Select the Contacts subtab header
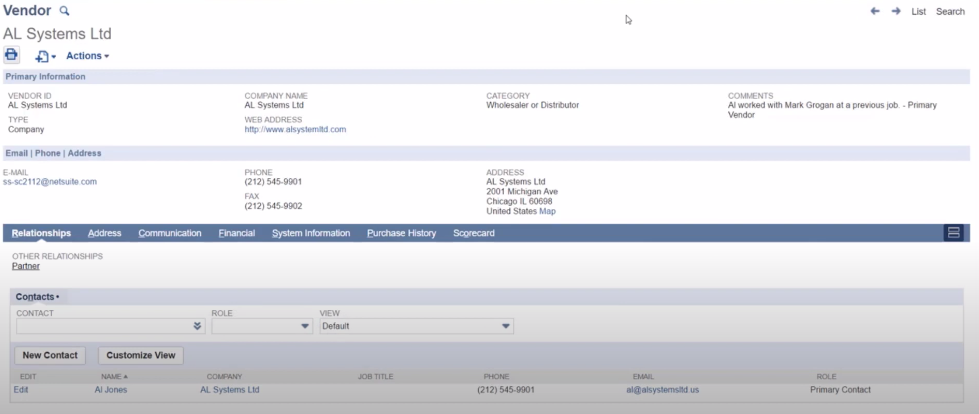This screenshot has height=414, width=979. [x=37, y=297]
